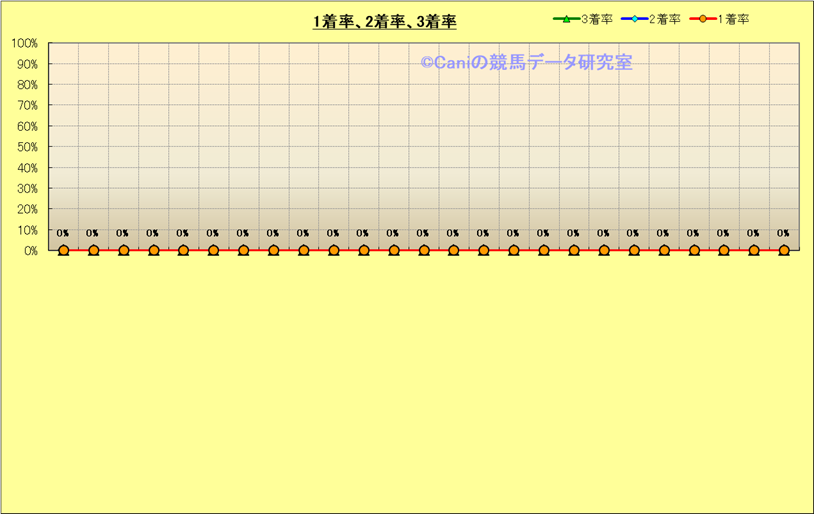Click the chart title 1着率、2着率、3着率
This screenshot has height=514, width=814.
tap(384, 22)
